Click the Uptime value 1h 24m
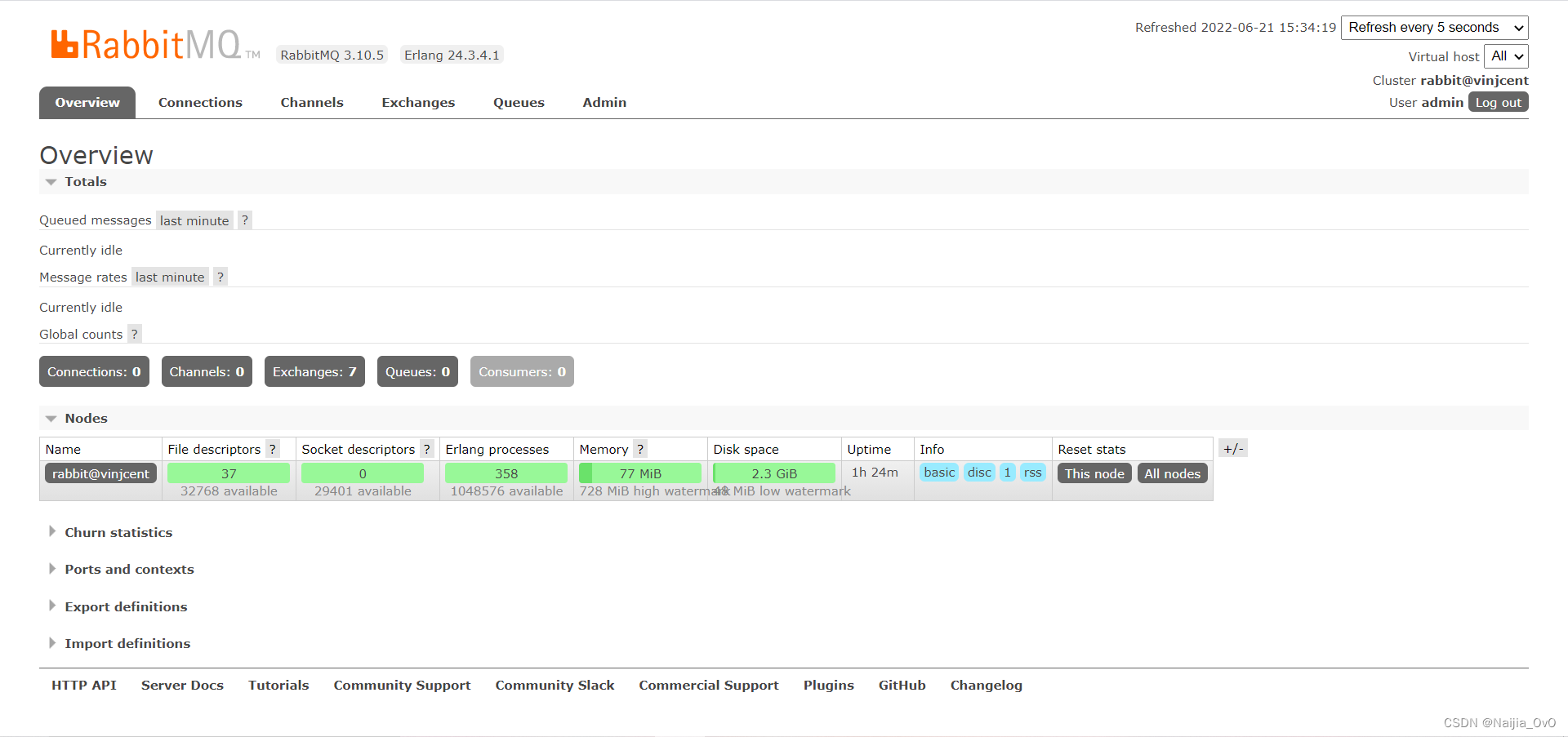Screen dimensions: 1568x737 click(875, 472)
